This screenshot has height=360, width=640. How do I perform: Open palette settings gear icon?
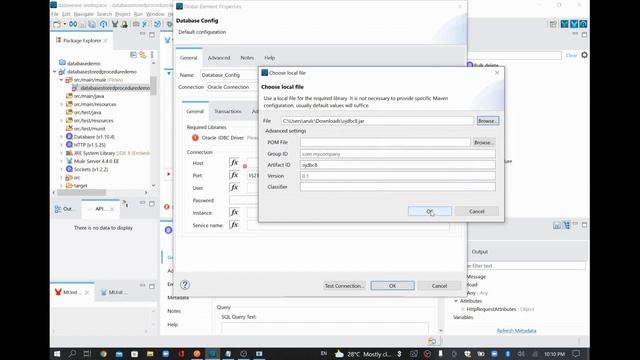pyautogui.click(x=584, y=55)
